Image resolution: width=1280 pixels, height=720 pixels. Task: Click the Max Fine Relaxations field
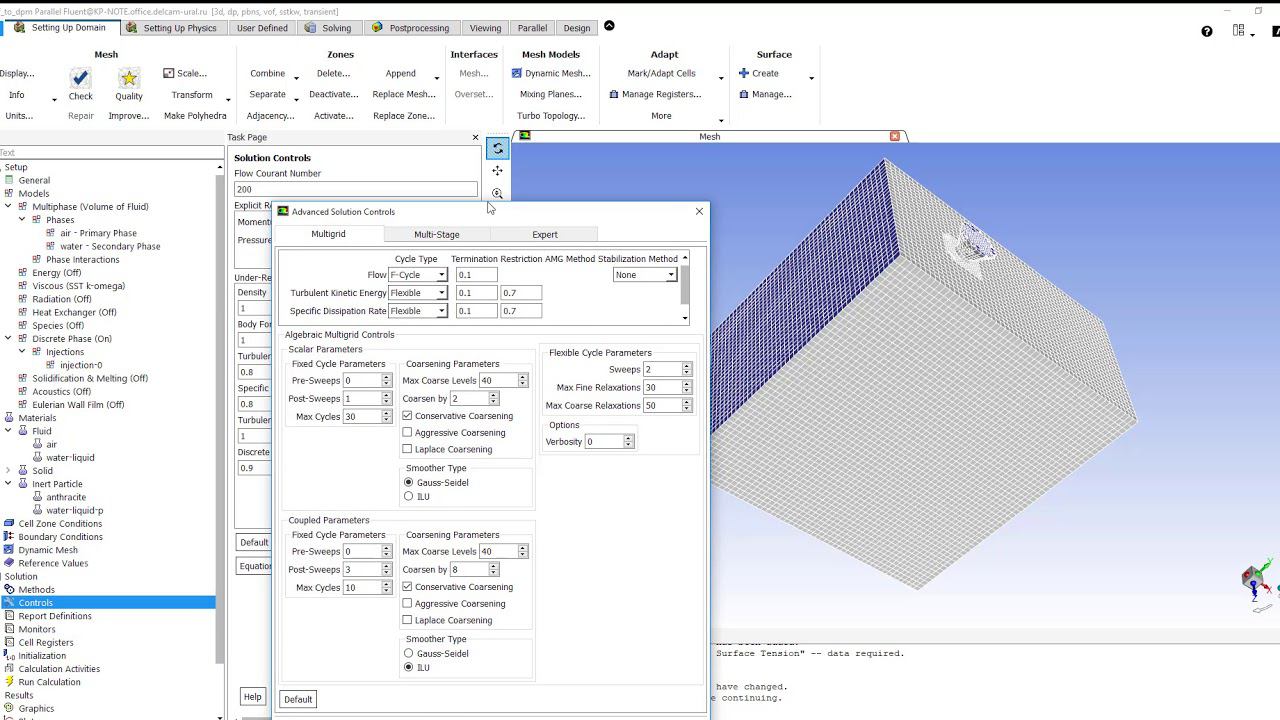(x=662, y=388)
